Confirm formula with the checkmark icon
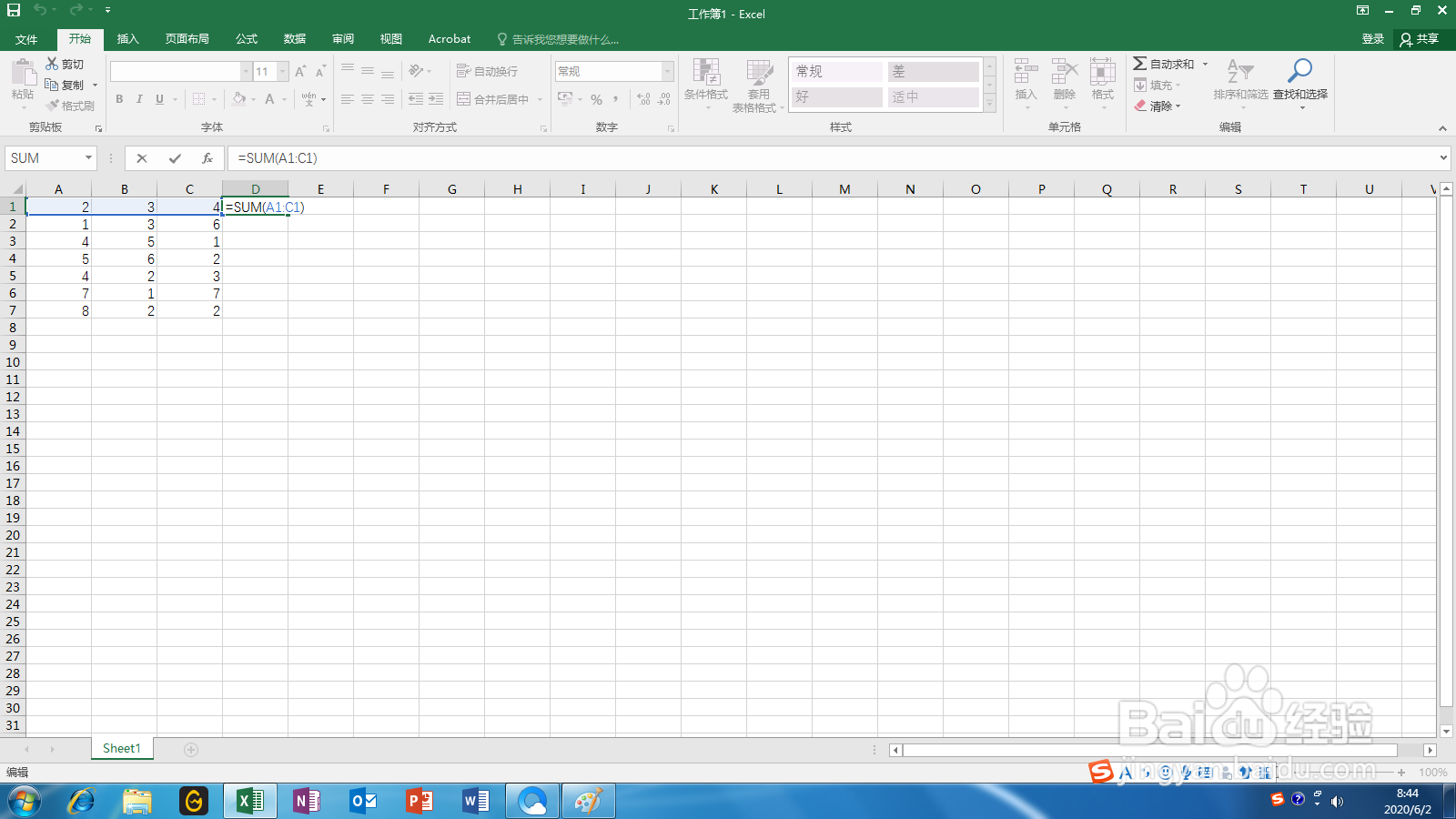The image size is (1456, 819). coord(175,158)
